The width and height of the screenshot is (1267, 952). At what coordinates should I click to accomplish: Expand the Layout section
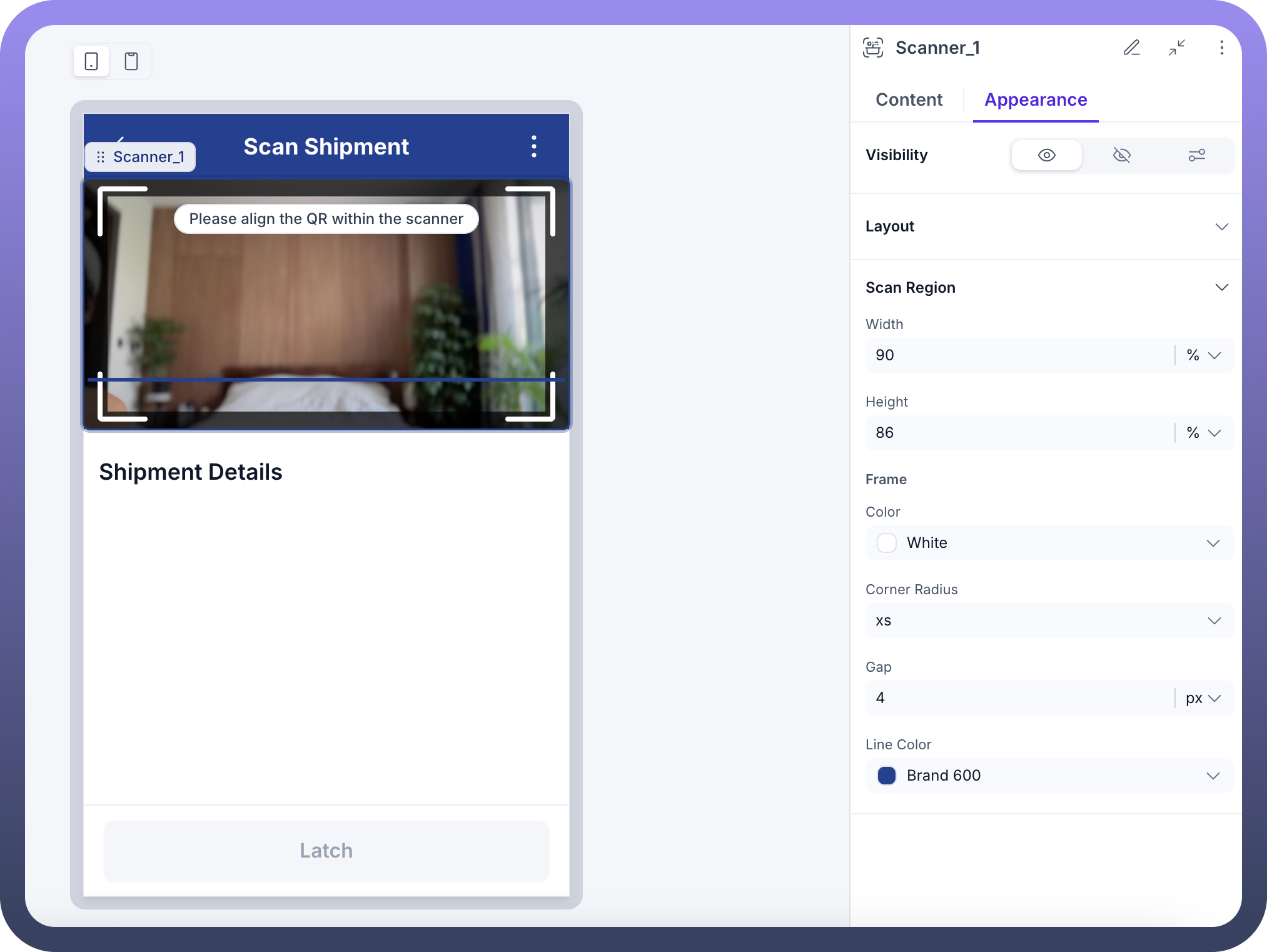click(1221, 226)
